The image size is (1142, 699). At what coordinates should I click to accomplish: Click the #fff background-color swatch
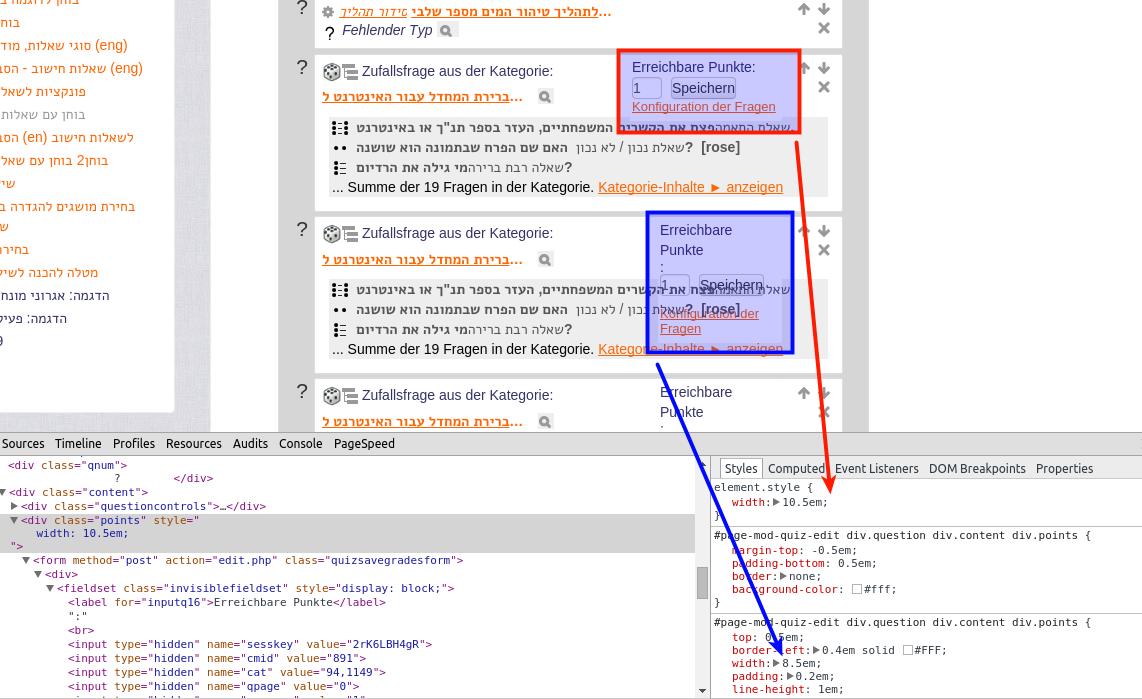pyautogui.click(x=856, y=590)
